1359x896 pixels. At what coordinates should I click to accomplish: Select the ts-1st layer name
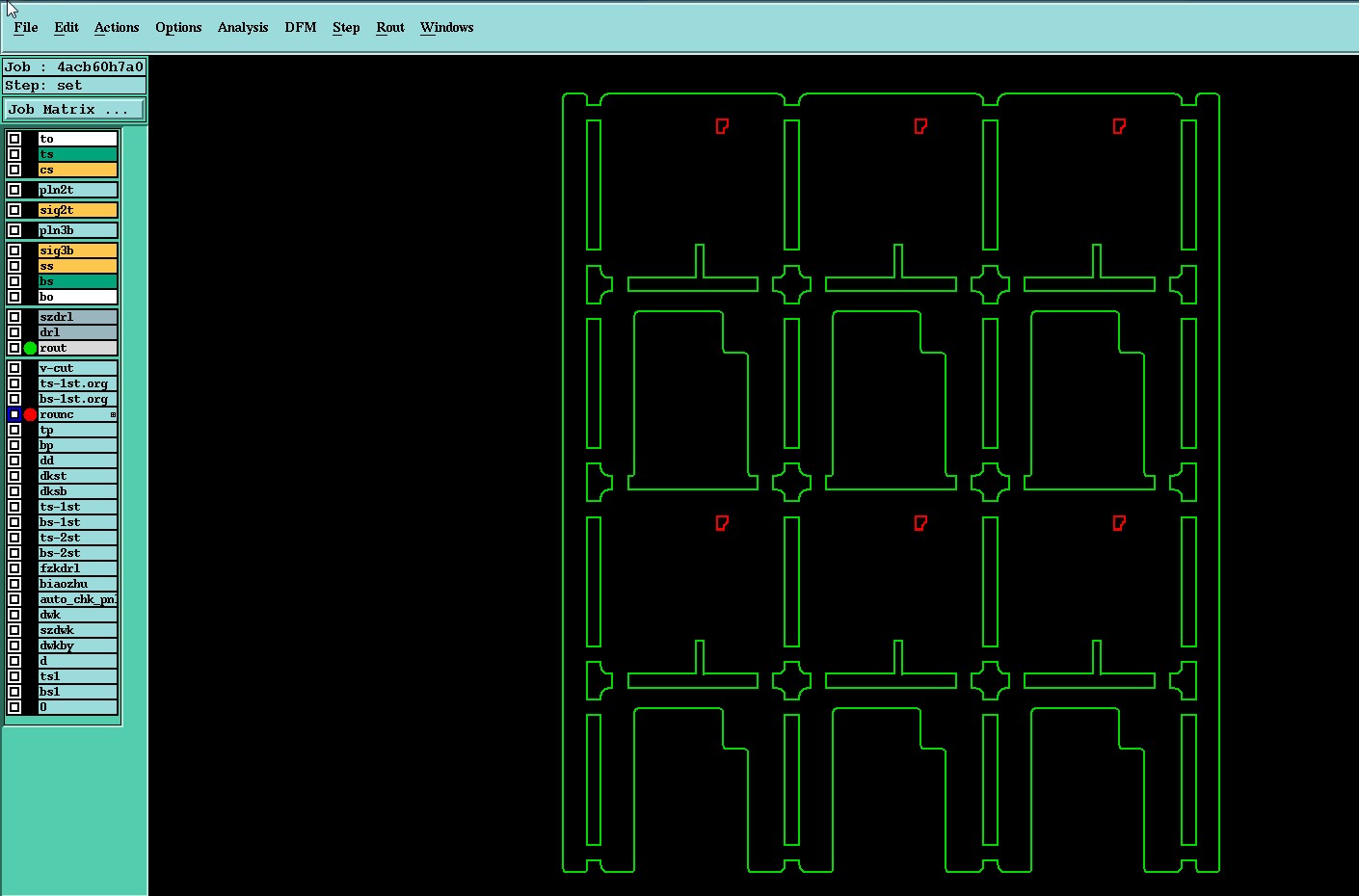[x=77, y=507]
